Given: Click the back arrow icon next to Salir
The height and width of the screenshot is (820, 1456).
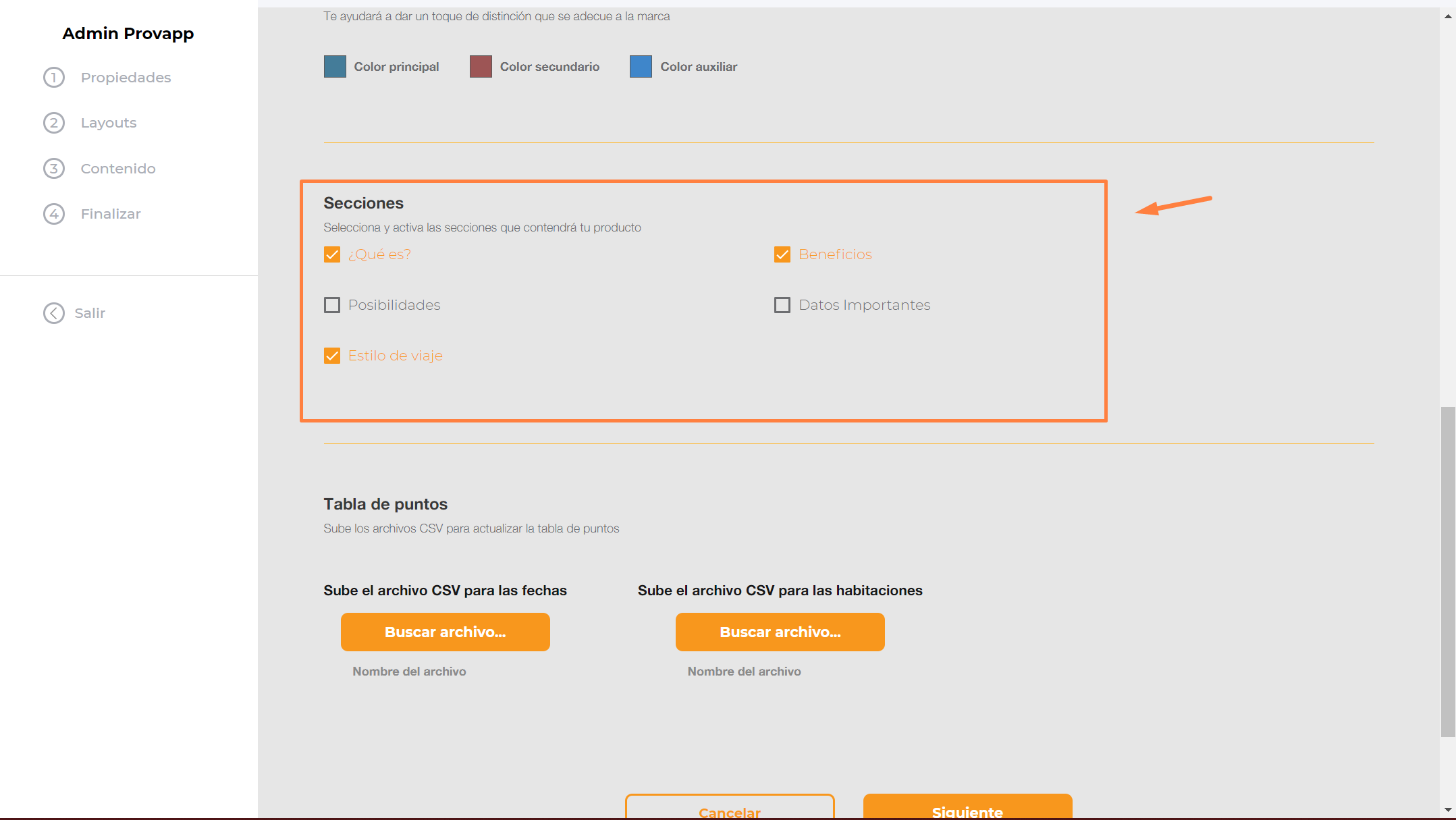Looking at the screenshot, I should 54,313.
